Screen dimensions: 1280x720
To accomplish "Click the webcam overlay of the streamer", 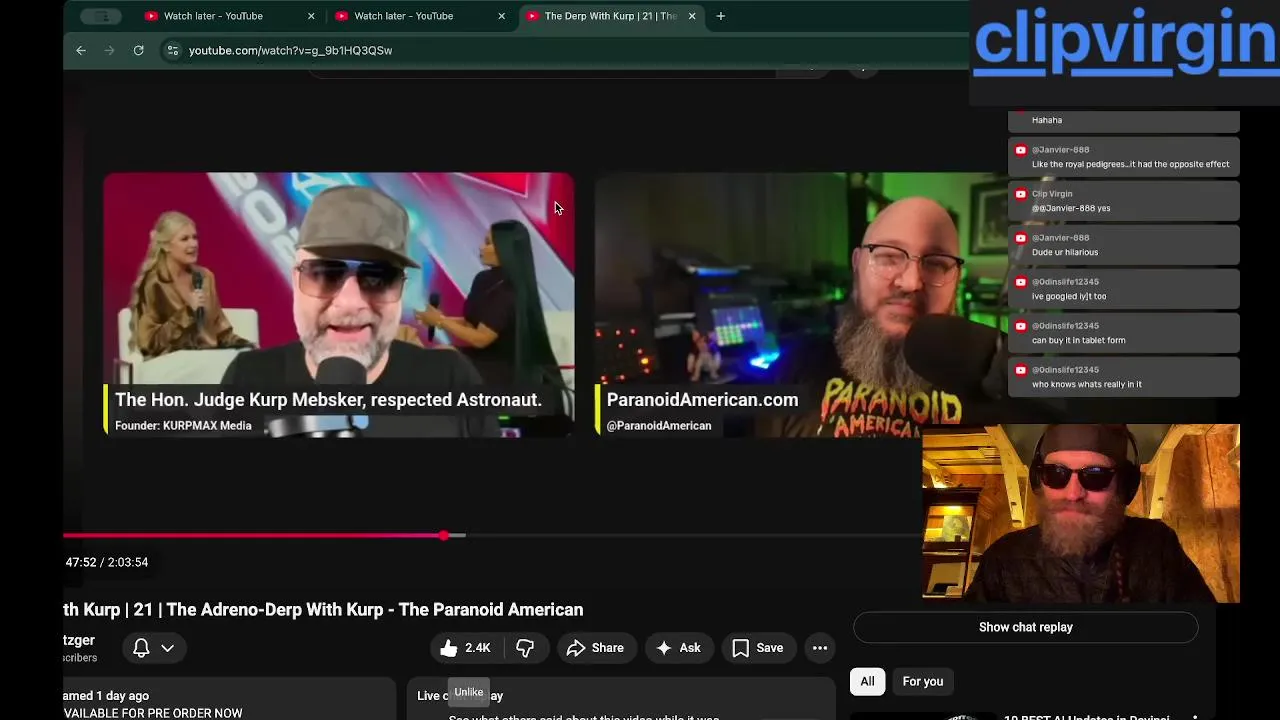I will pos(1080,513).
